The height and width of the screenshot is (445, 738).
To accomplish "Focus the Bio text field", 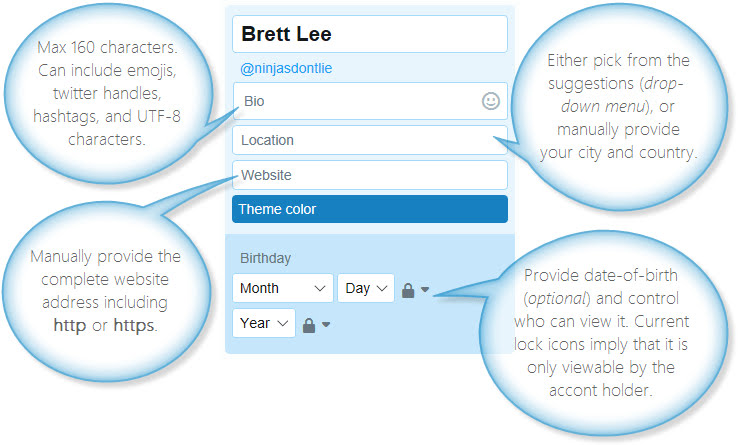I will click(370, 101).
